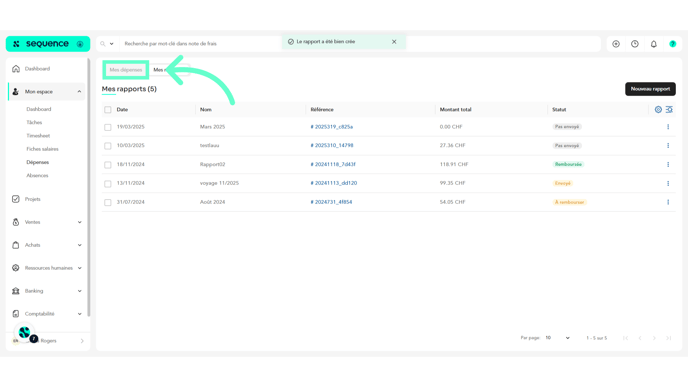
Task: Open row actions for testlauu
Action: (668, 146)
